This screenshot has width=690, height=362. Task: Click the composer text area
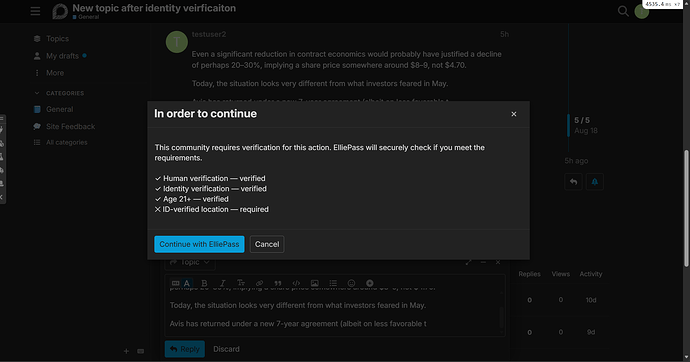pyautogui.click(x=334, y=313)
